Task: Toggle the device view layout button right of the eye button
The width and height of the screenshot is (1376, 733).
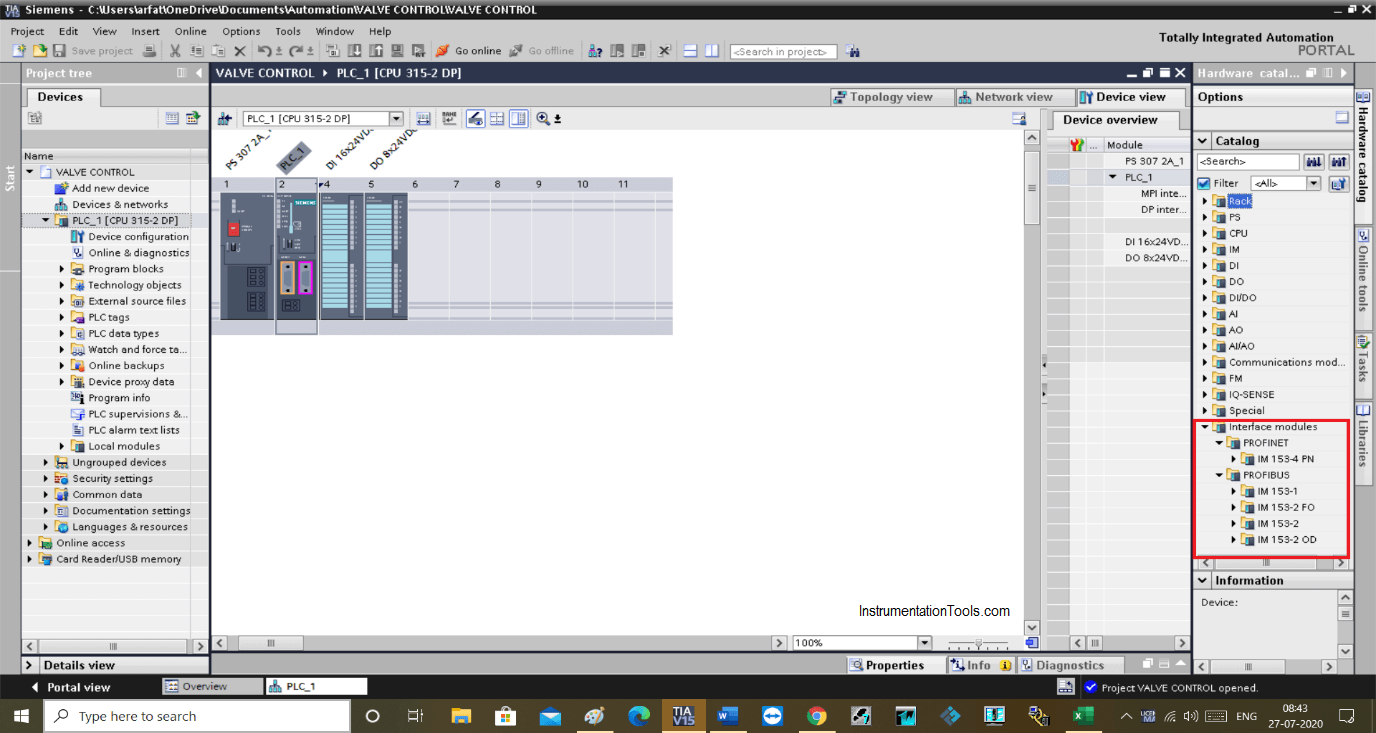Action: pos(495,118)
